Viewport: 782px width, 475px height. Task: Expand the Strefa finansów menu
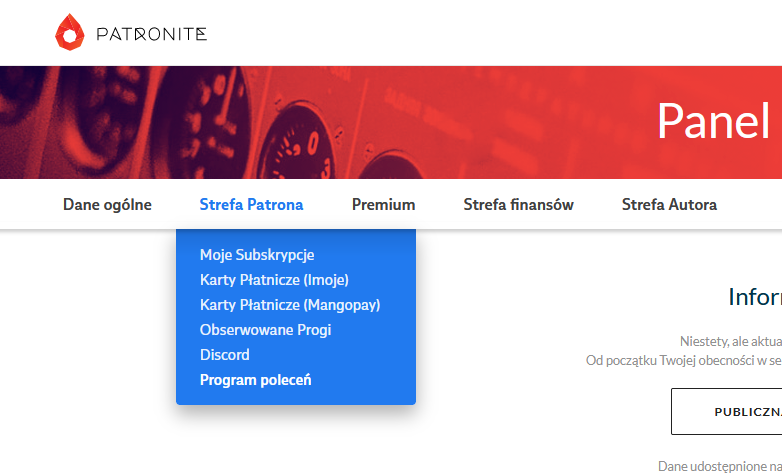518,205
